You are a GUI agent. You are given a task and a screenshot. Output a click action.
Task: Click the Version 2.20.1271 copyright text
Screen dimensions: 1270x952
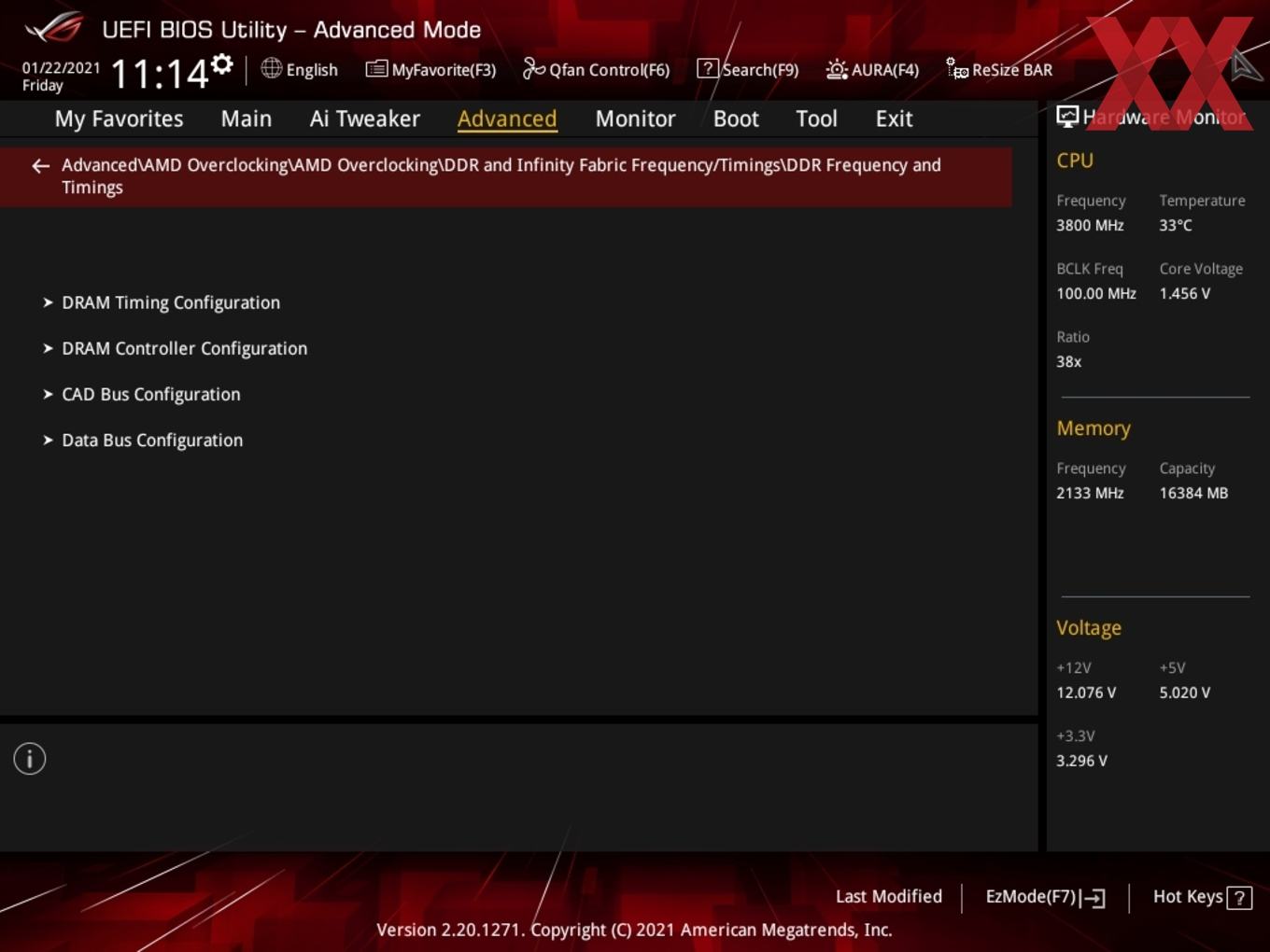[x=634, y=930]
